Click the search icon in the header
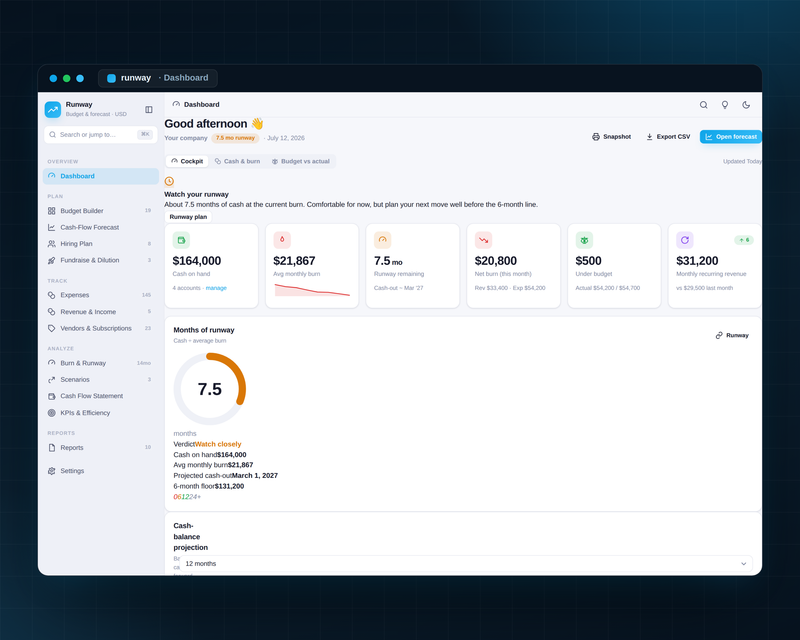Screen dimensions: 800x640 [x=704, y=105]
